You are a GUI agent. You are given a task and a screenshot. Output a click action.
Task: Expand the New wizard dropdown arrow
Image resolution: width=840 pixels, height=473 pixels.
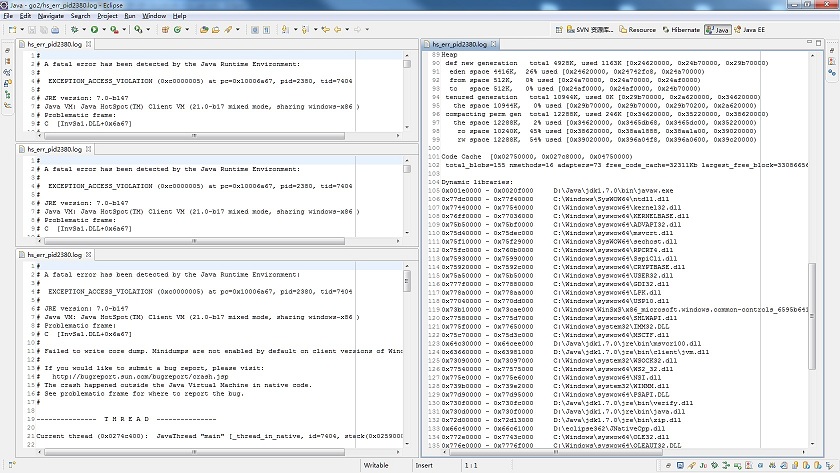coord(24,30)
